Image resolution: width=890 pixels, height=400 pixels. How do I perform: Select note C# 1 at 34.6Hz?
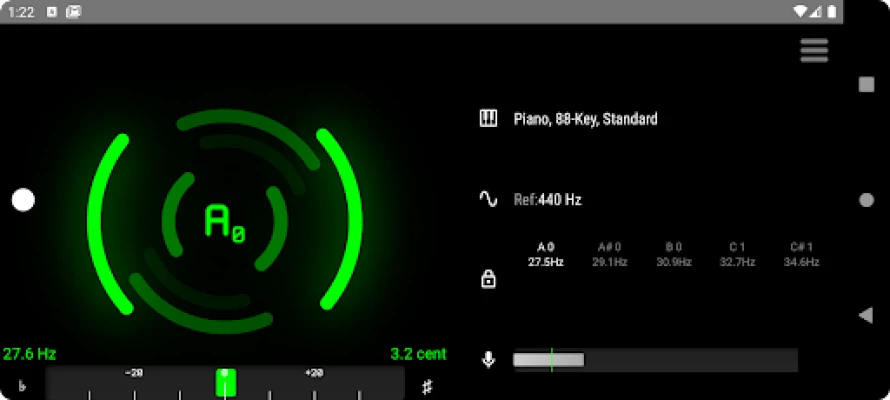point(801,254)
